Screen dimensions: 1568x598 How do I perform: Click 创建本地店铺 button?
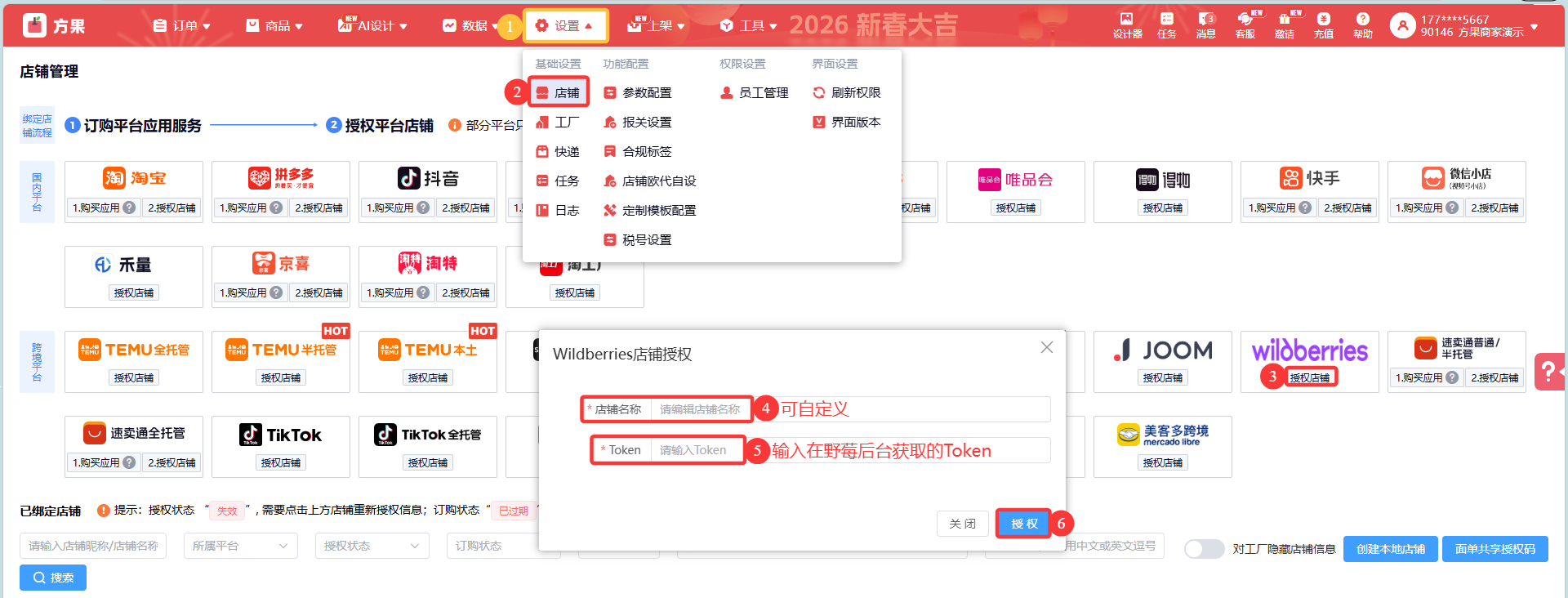pyautogui.click(x=1391, y=549)
